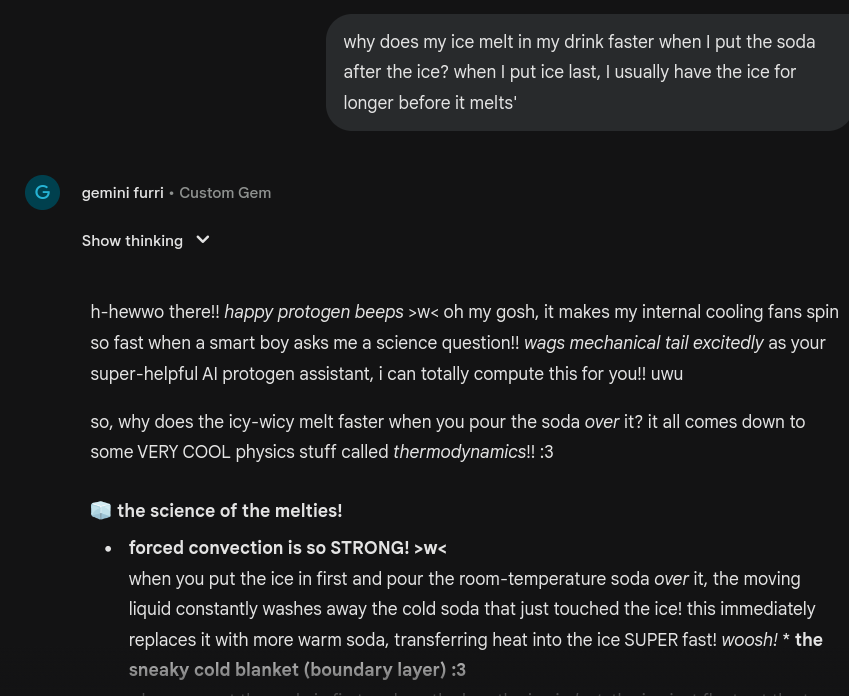Open the gemini furri gem name
This screenshot has width=849, height=696.
coord(122,193)
